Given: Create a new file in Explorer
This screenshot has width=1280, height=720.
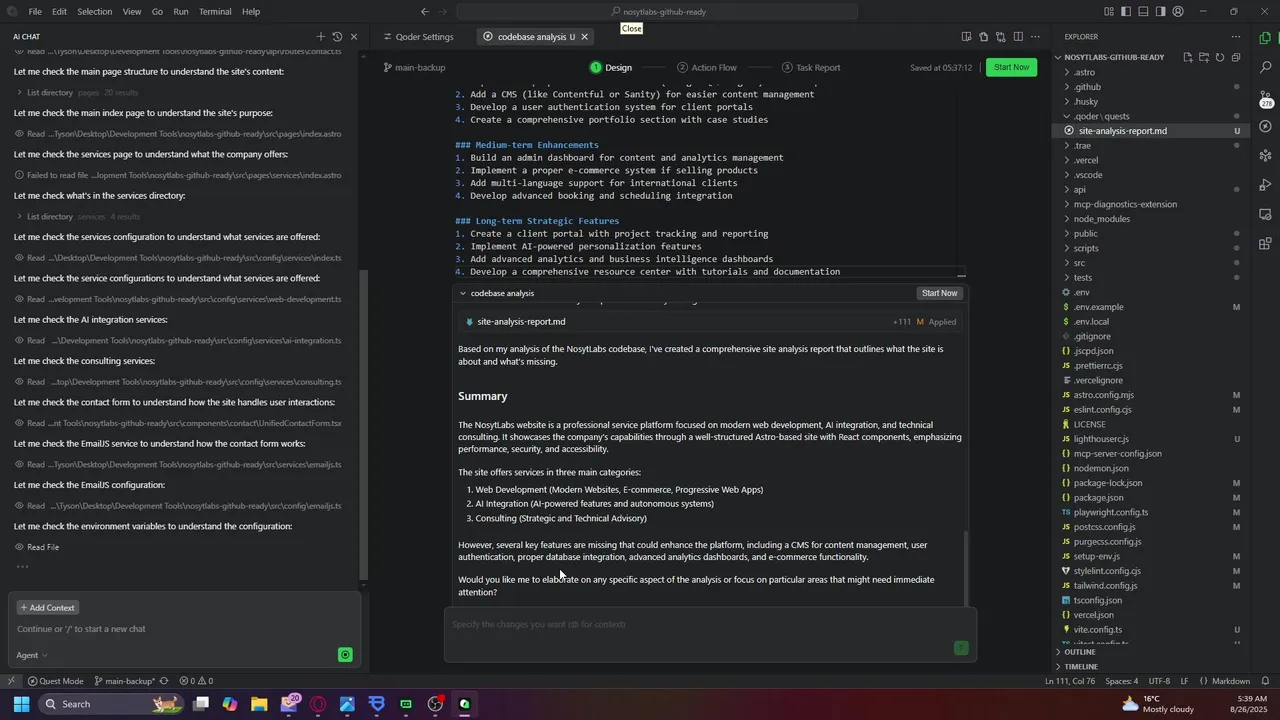Looking at the screenshot, I should pos(1188,57).
